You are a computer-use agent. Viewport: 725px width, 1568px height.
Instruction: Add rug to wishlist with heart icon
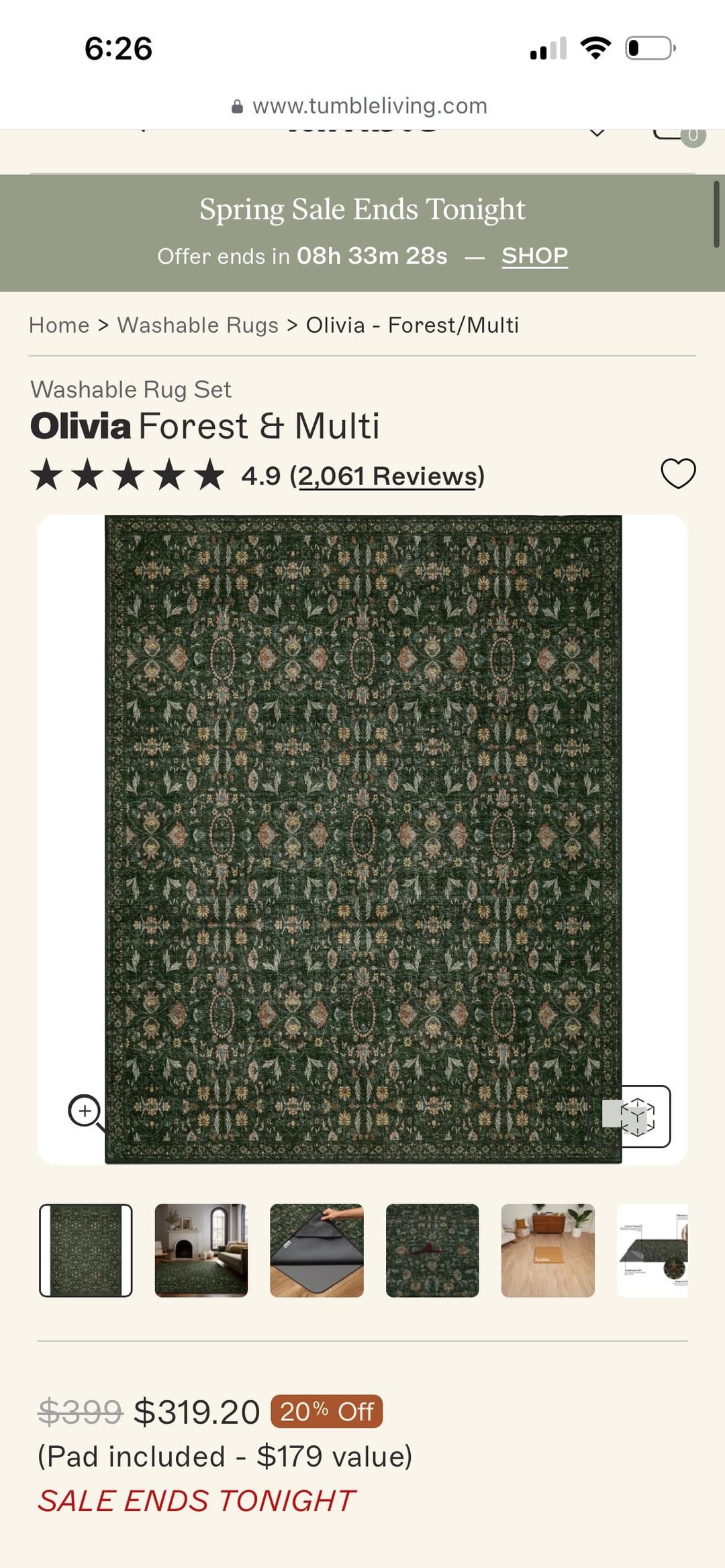[x=678, y=474]
